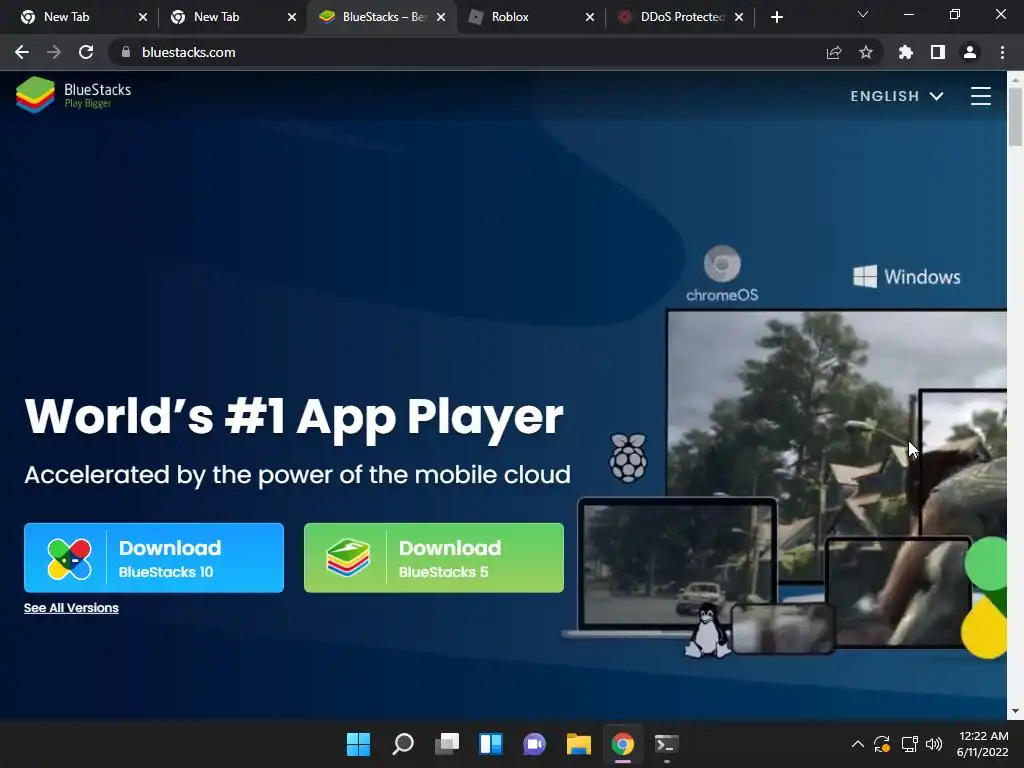
Task: Open Windows taskbar search
Action: [x=402, y=744]
